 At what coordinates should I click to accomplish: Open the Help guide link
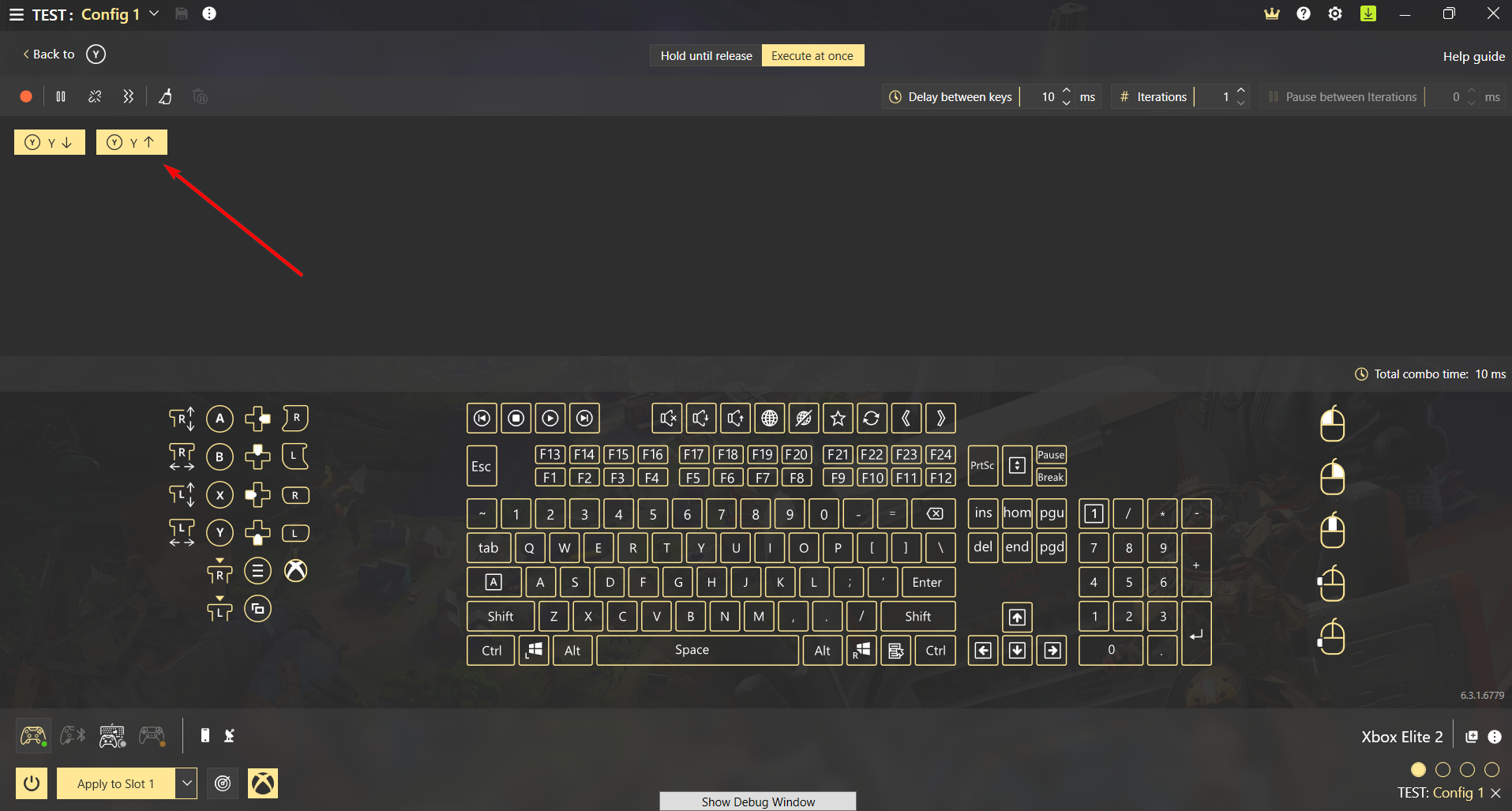coord(1473,57)
